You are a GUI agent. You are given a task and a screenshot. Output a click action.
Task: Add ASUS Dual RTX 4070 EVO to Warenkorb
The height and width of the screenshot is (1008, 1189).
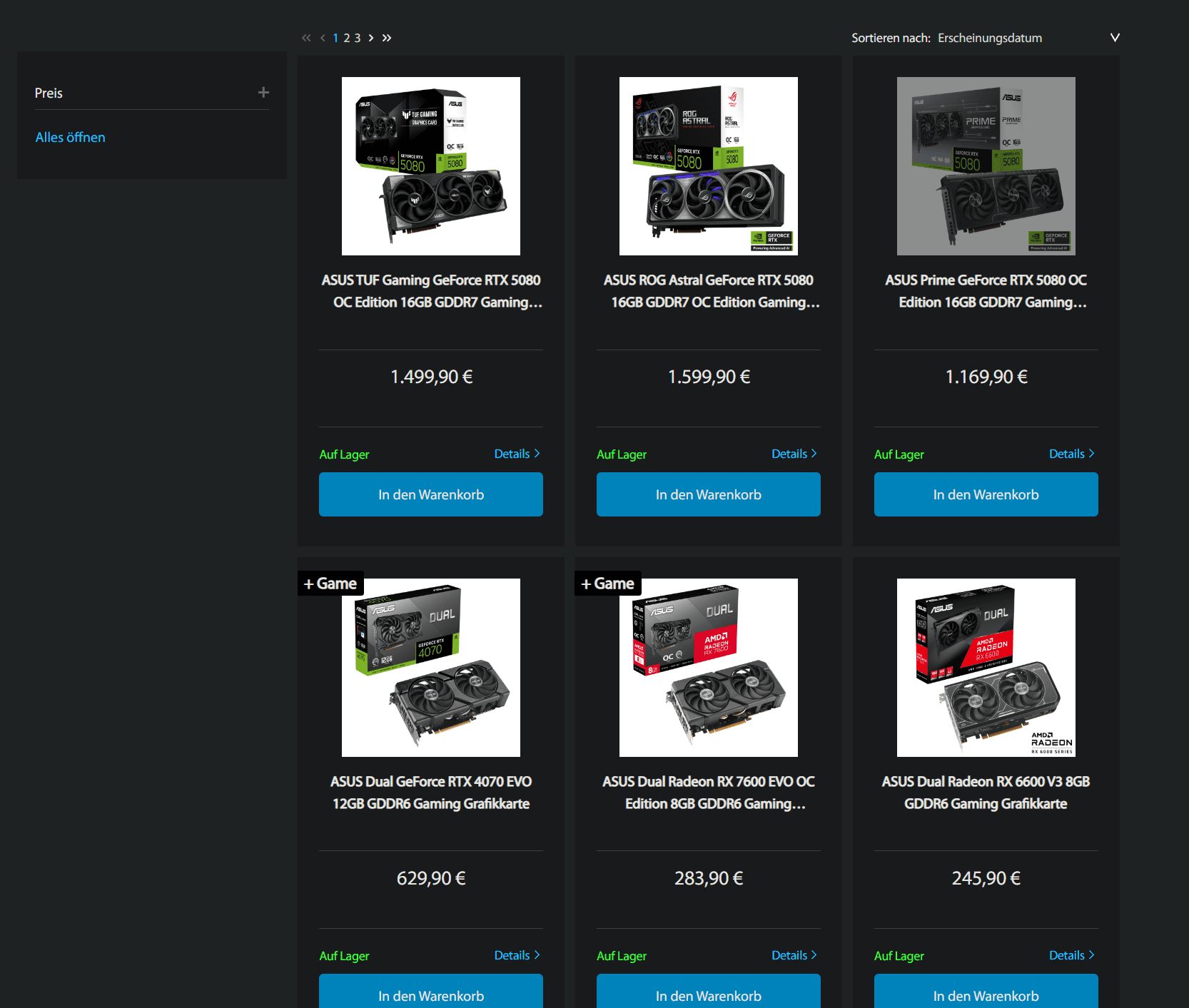point(431,992)
